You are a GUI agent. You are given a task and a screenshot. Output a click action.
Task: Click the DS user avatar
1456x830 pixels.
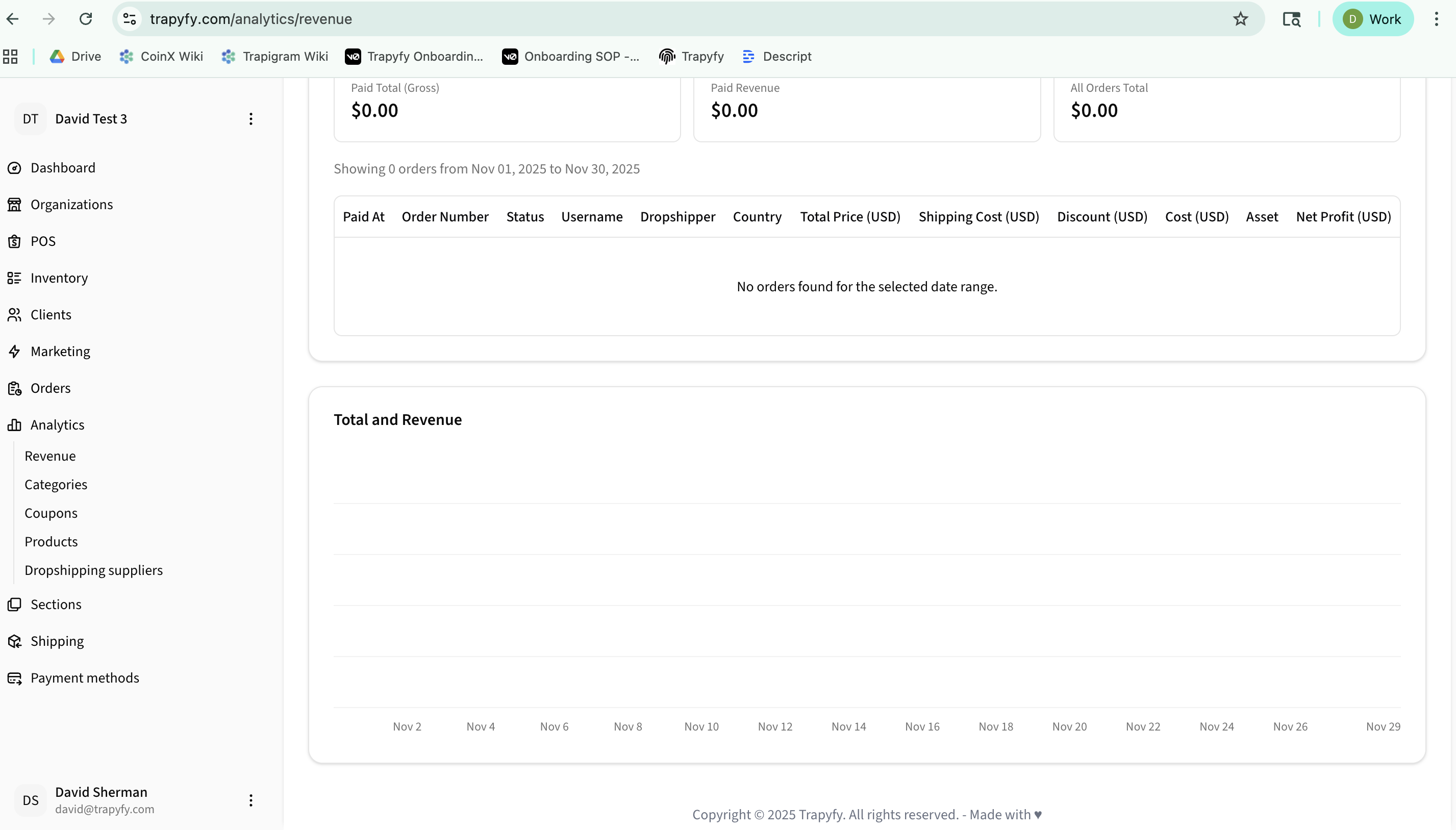(x=30, y=800)
